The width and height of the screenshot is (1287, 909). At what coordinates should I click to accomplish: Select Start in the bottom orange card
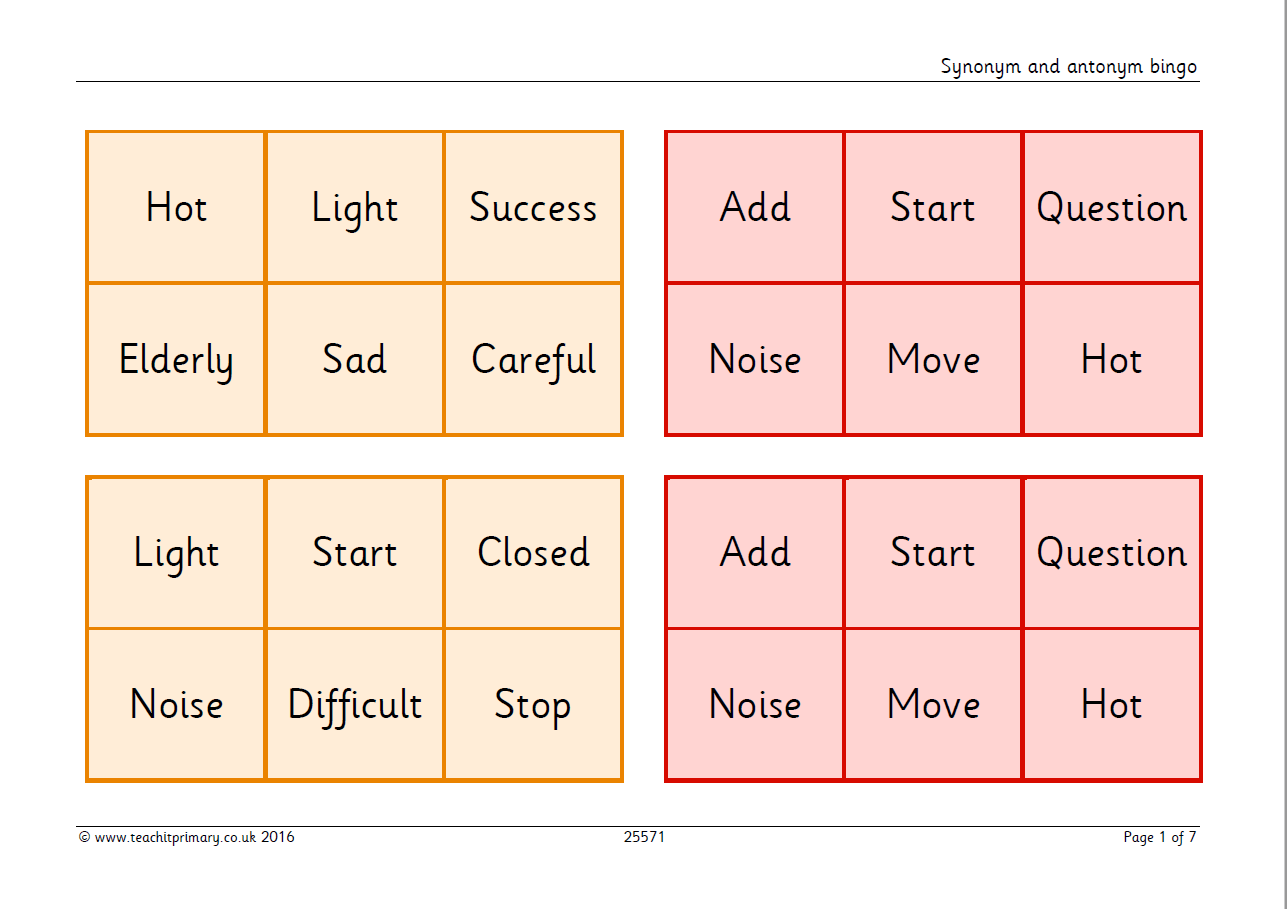coord(355,552)
